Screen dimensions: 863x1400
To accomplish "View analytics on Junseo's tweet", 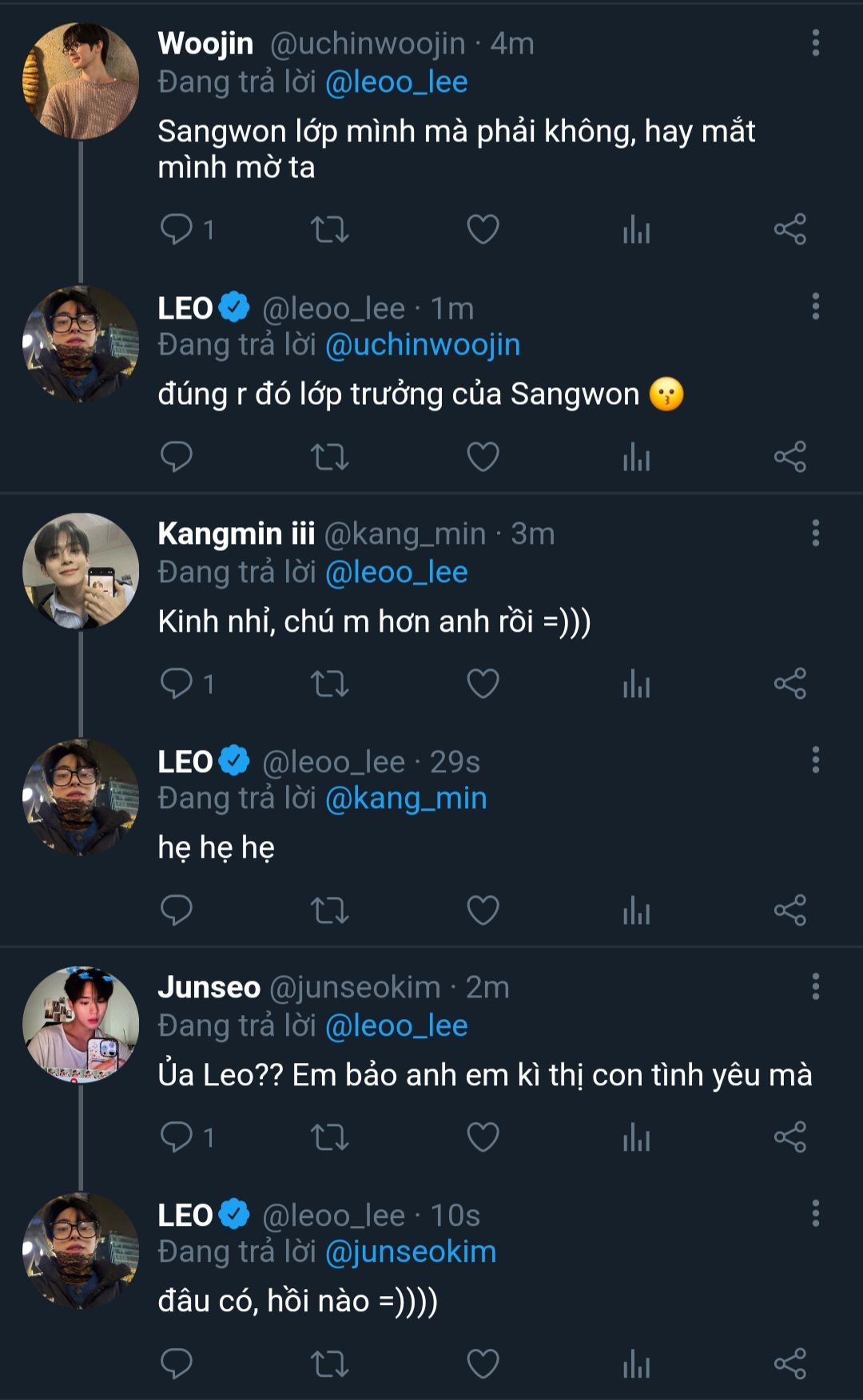I will [636, 1137].
